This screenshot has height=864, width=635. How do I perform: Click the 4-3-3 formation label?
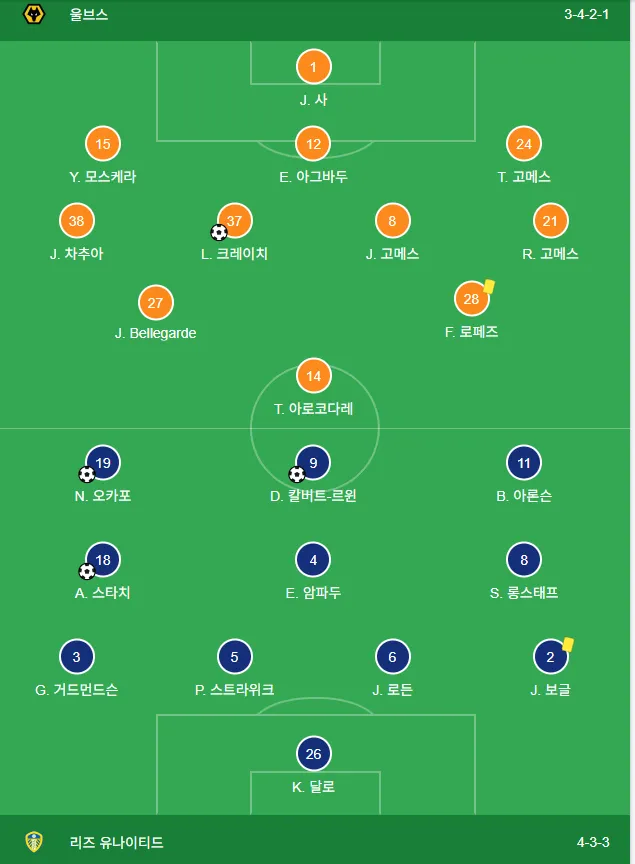pos(593,842)
